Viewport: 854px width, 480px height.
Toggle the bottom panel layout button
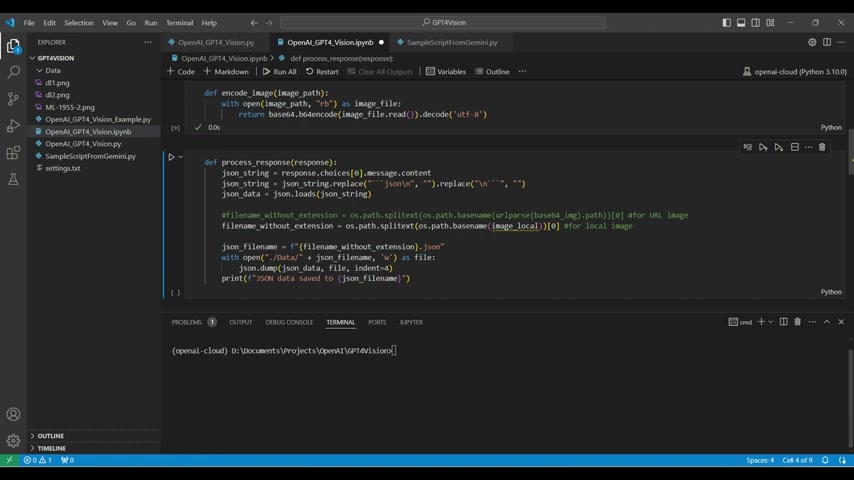741,22
